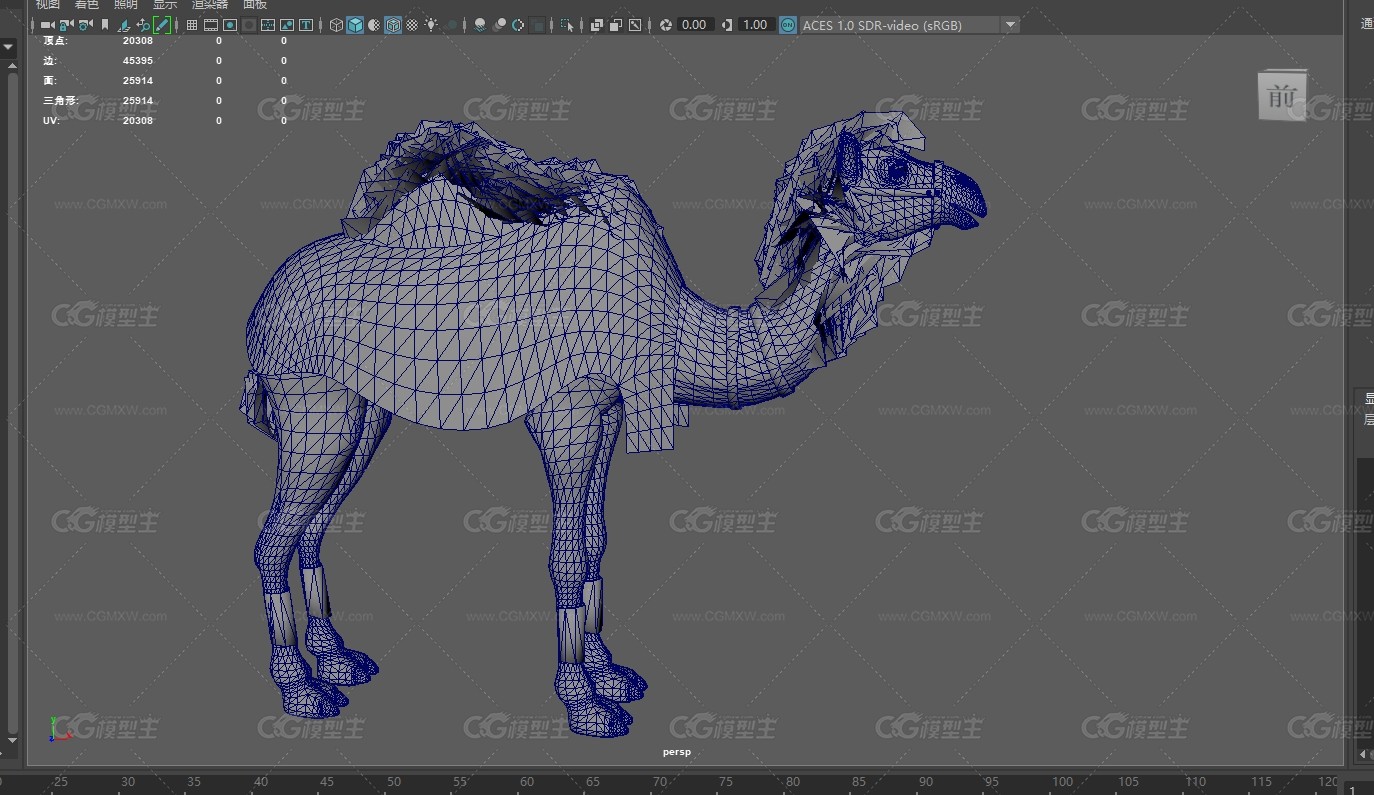This screenshot has height=795, width=1374.
Task: Toggle the Resolution Gate icon
Action: click(230, 25)
